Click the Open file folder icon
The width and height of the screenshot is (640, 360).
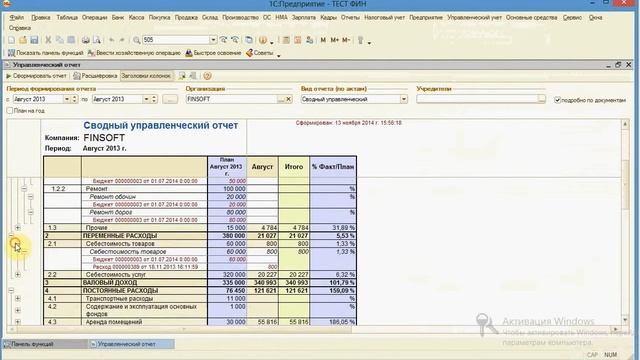[x=23, y=40]
